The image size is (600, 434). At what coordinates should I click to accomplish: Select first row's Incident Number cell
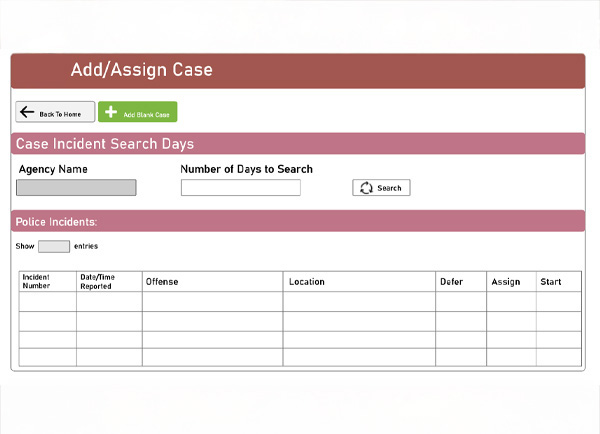point(47,302)
